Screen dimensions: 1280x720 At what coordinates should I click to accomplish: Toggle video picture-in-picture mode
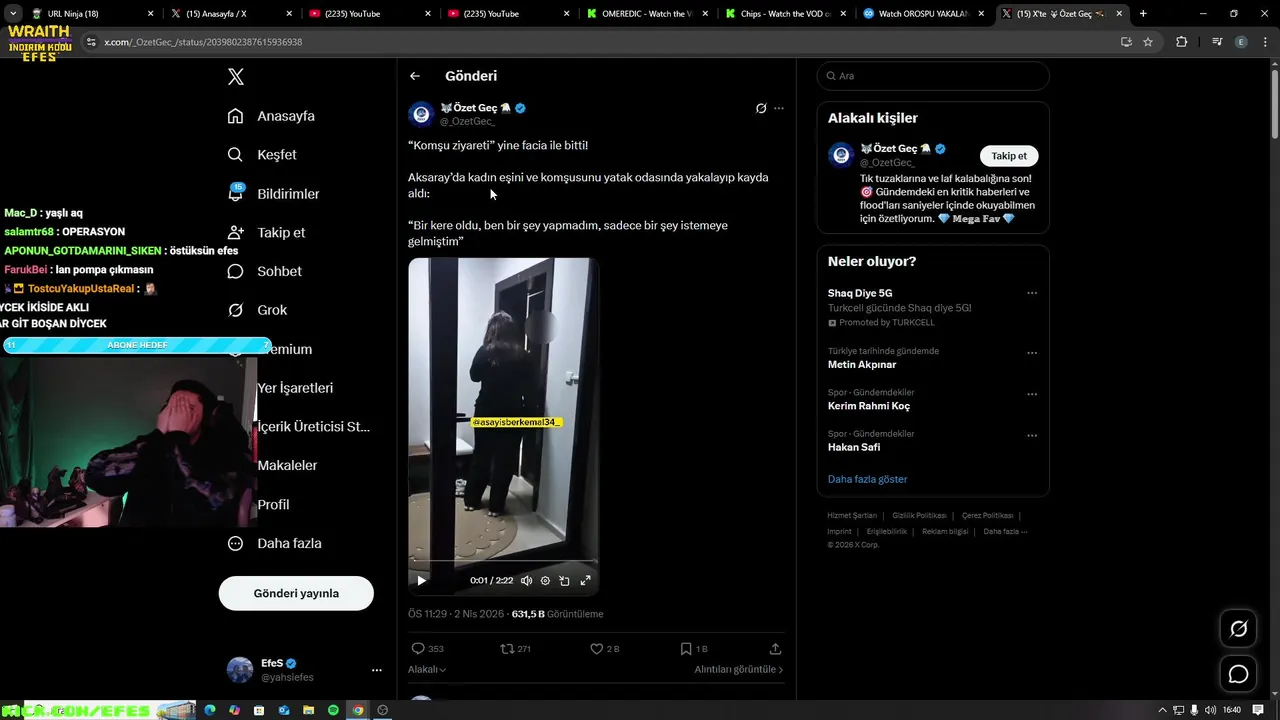pyautogui.click(x=565, y=580)
